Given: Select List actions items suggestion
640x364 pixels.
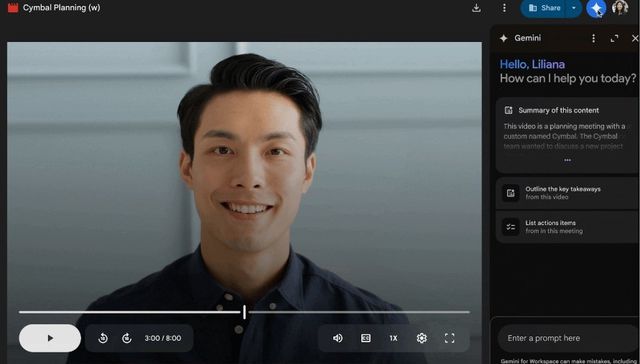Looking at the screenshot, I should pyautogui.click(x=567, y=227).
